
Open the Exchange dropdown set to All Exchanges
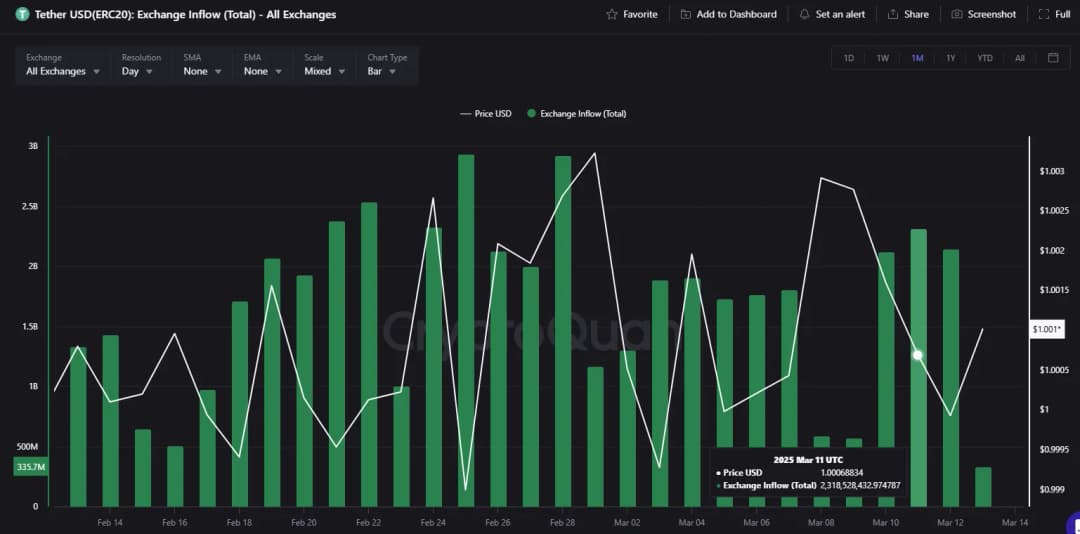click(x=63, y=71)
